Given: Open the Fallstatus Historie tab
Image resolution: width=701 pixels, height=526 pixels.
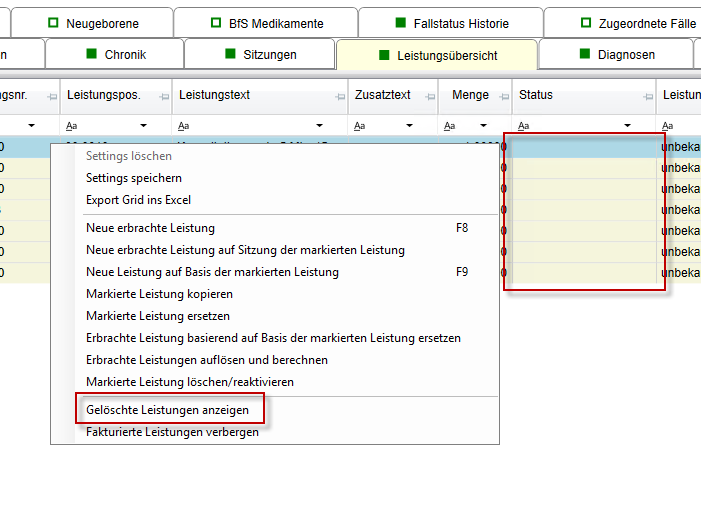Looking at the screenshot, I should tap(451, 23).
